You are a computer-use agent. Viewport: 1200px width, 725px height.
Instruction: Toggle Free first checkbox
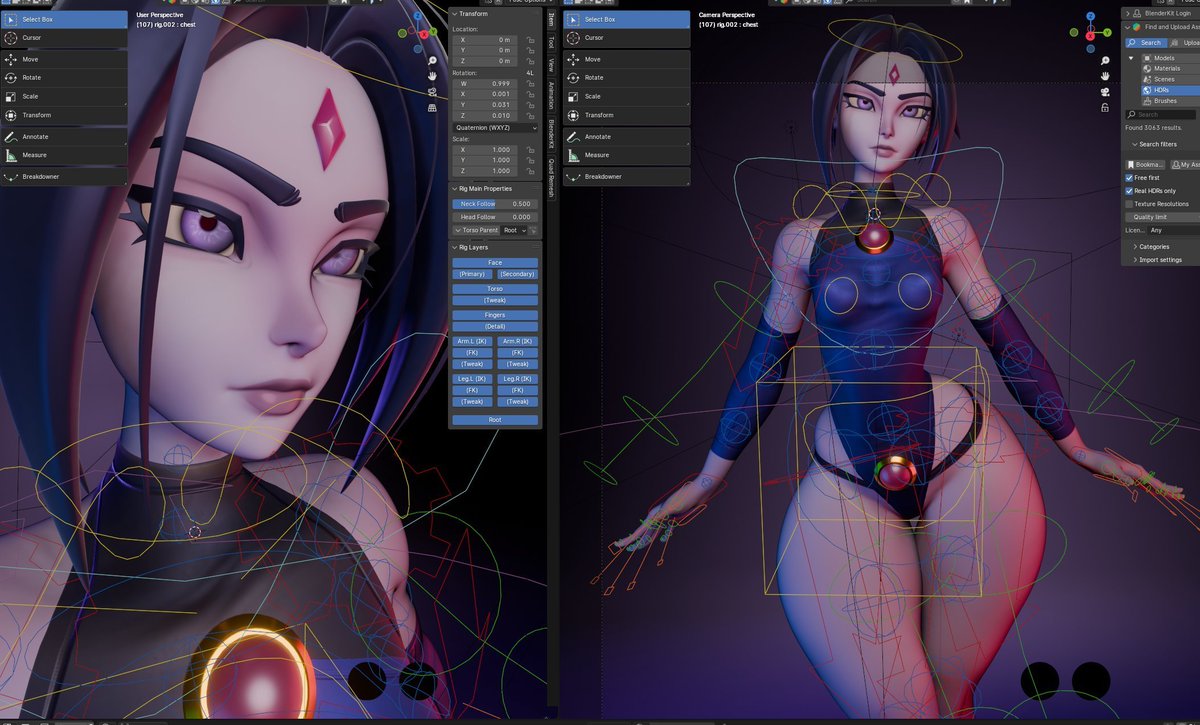point(1130,178)
